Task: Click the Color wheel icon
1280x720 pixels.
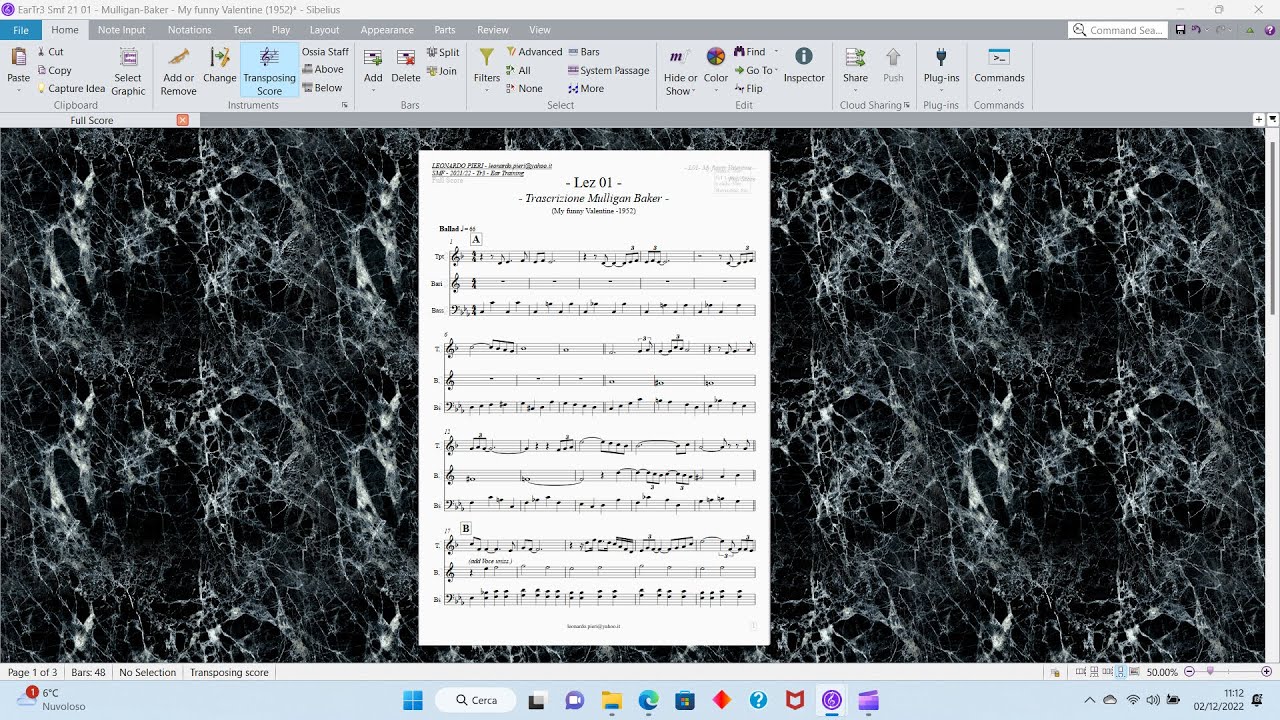Action: pos(716,57)
